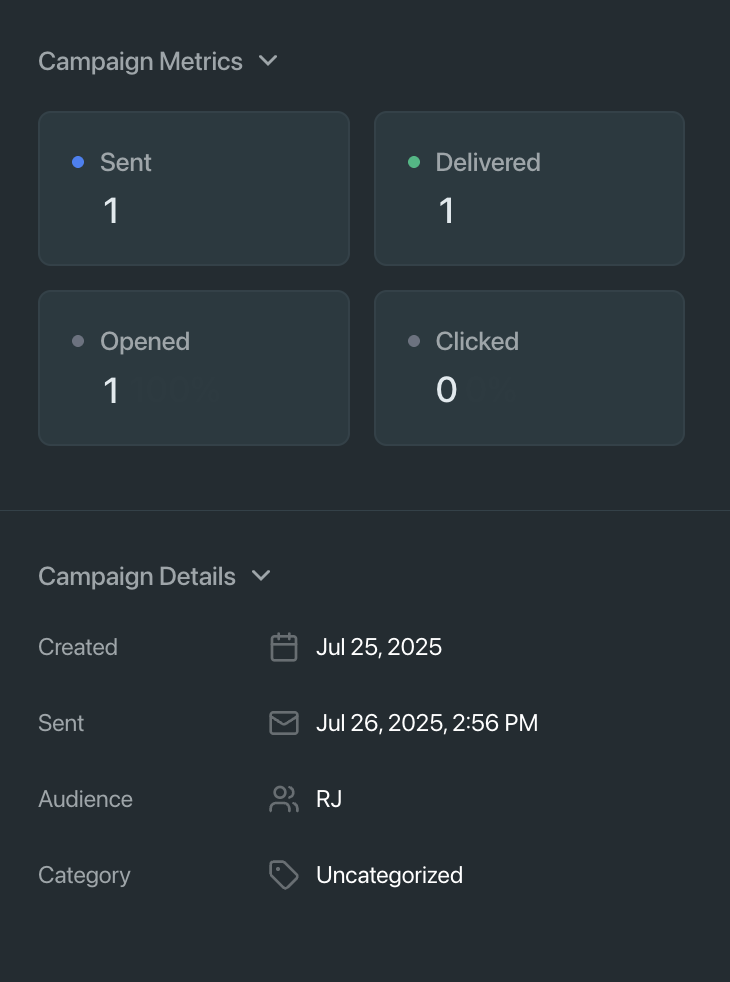Open the Delivered metric card

pyautogui.click(x=529, y=188)
